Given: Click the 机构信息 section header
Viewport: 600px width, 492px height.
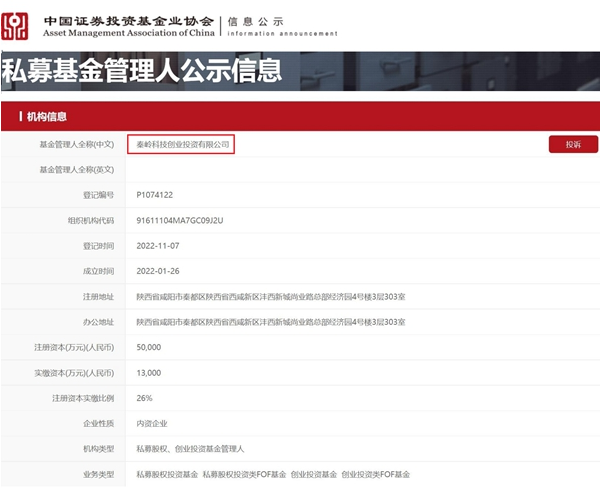Looking at the screenshot, I should click(47, 117).
